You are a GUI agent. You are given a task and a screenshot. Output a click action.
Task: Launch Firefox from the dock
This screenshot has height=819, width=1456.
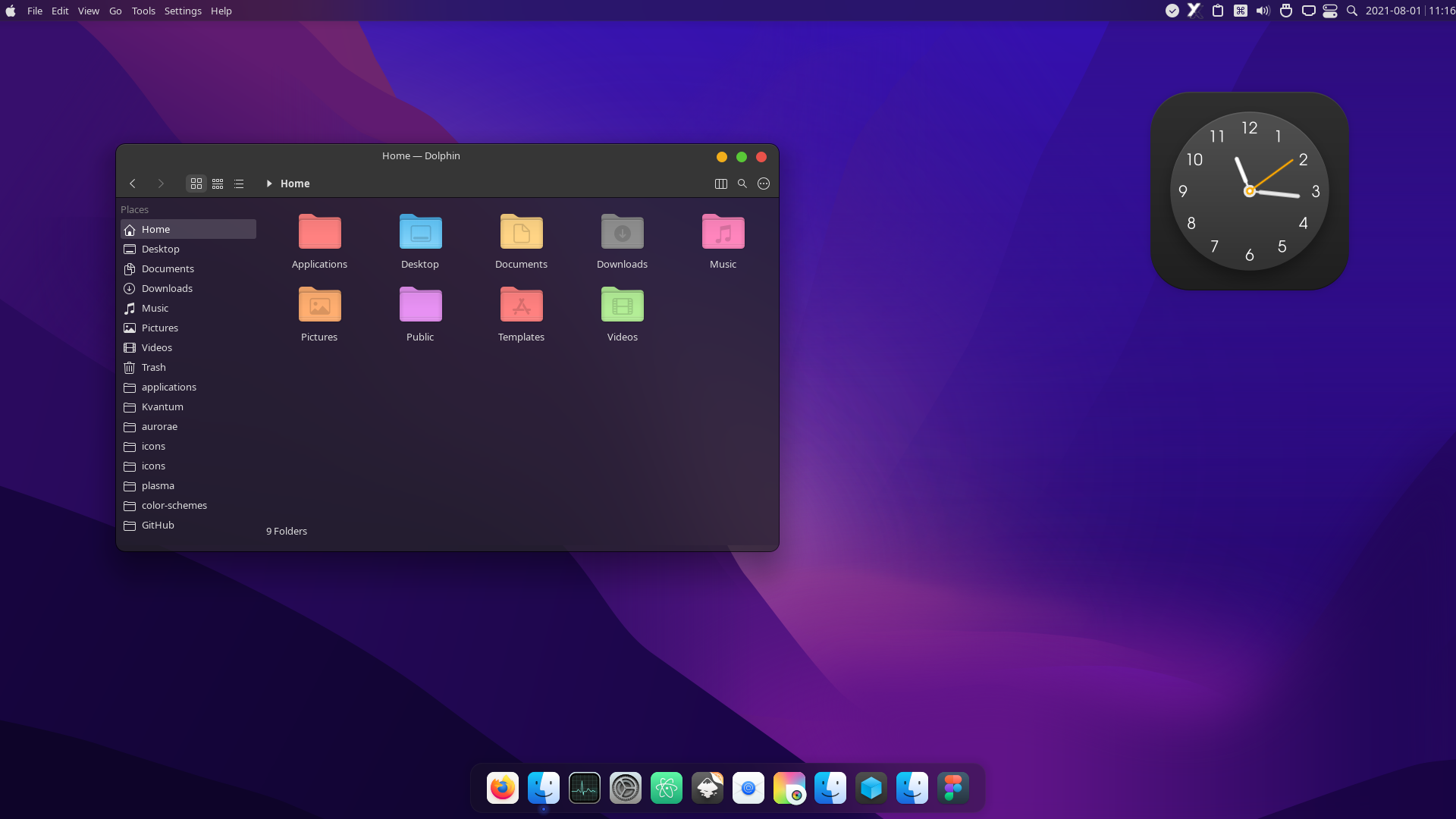tap(503, 789)
